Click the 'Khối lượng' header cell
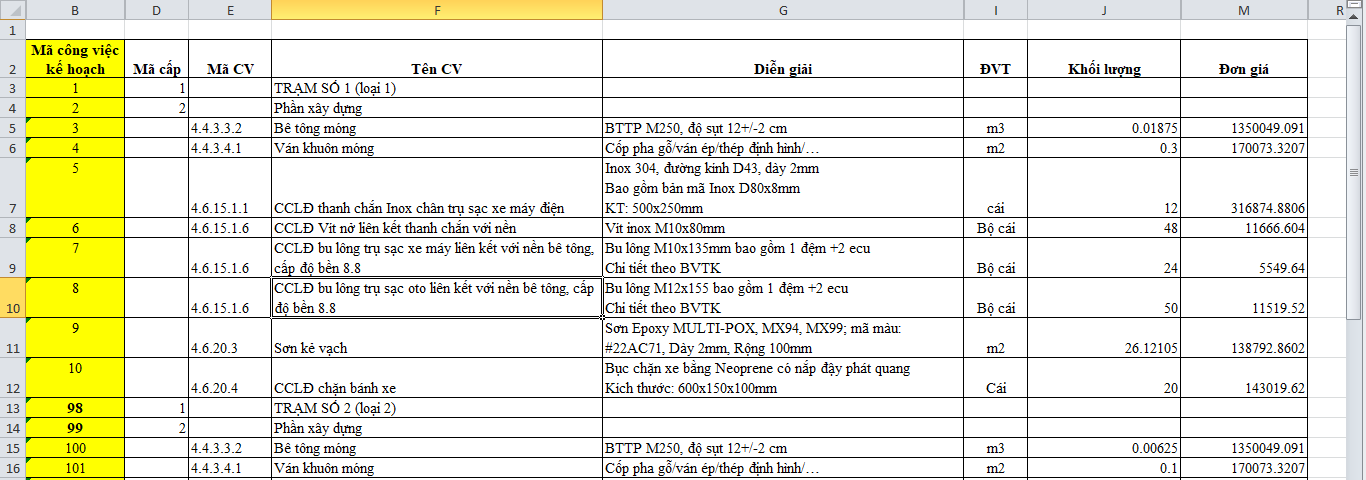This screenshot has width=1366, height=480. [1104, 59]
